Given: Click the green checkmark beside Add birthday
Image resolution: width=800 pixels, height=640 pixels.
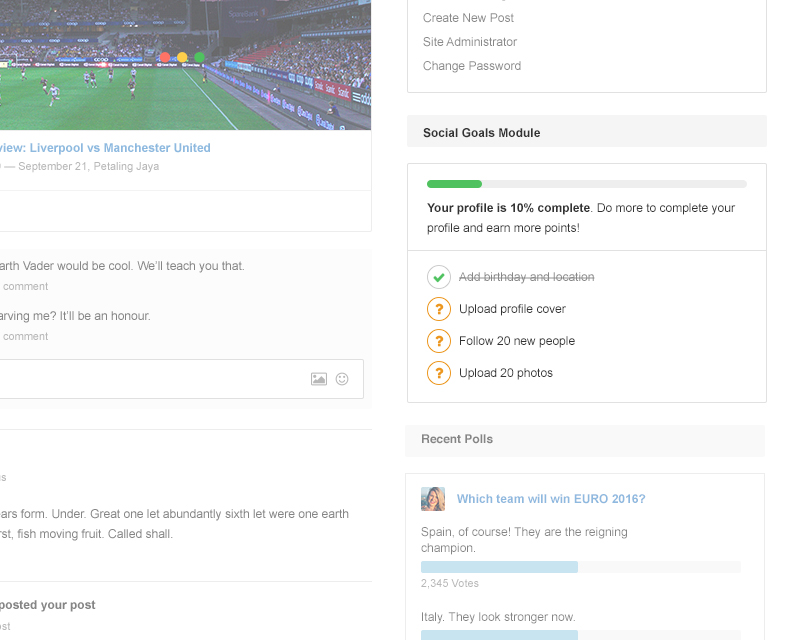Looking at the screenshot, I should (x=438, y=277).
